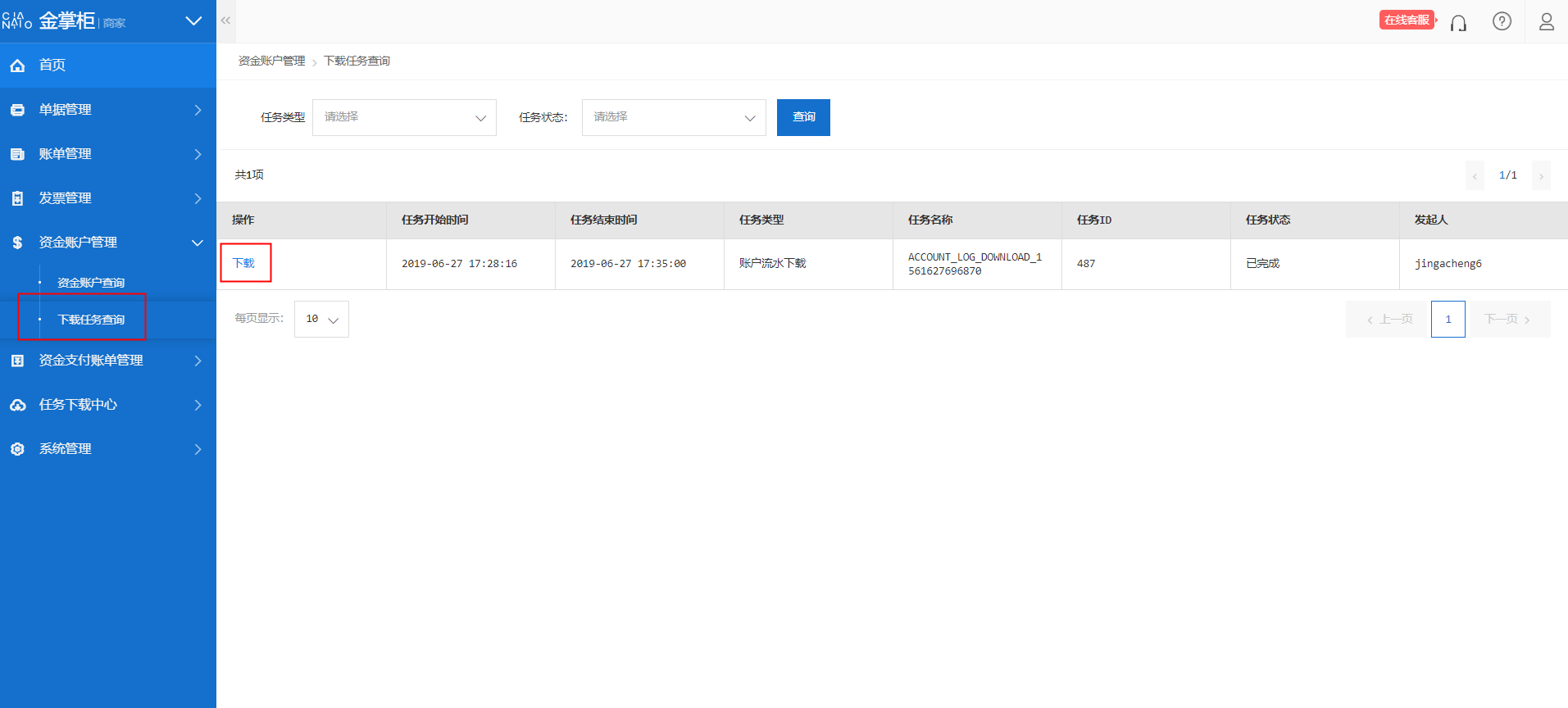
Task: Click the dollar icon of 资金账户管理
Action: point(17,243)
